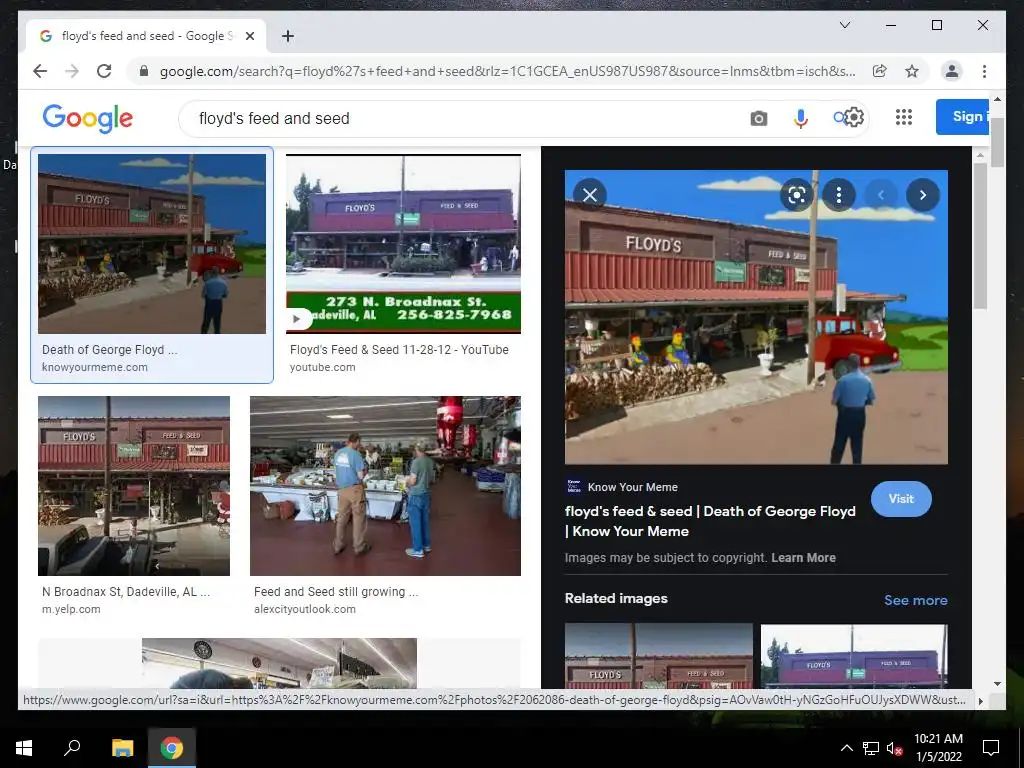Viewport: 1024px width, 768px height.
Task: Close the floyd's feed and seed tab
Action: pos(249,36)
